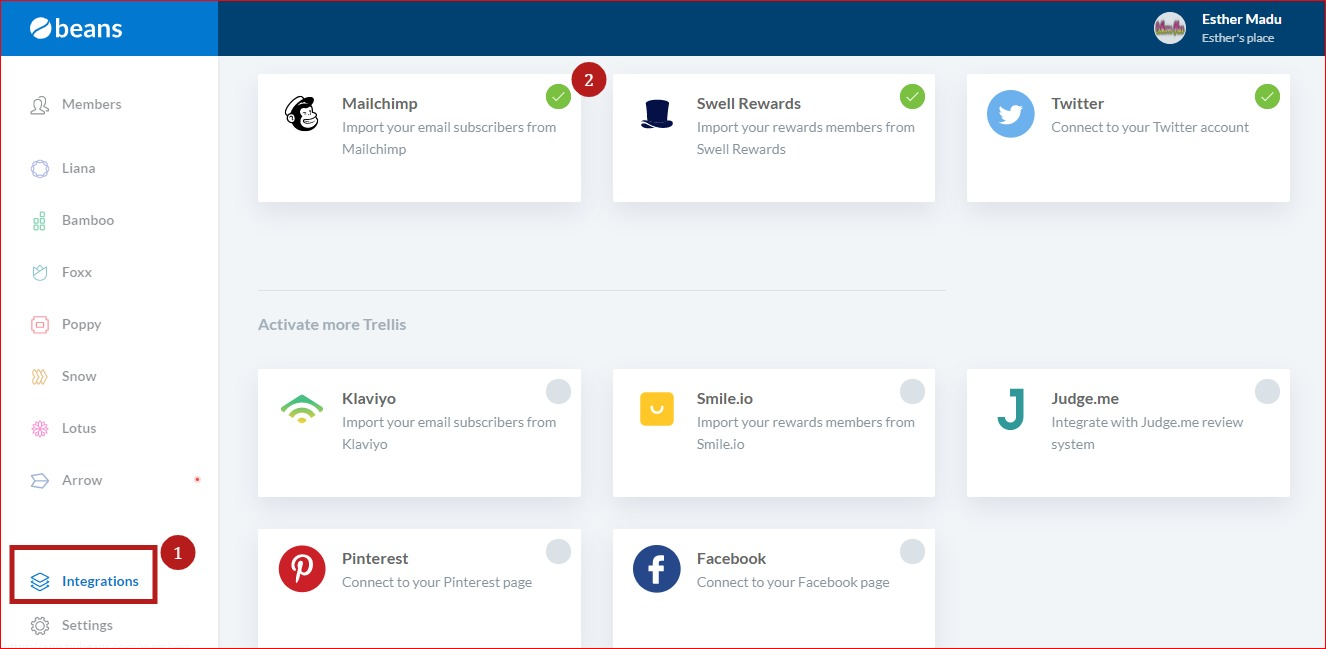Select Bamboo in the sidebar

tap(88, 220)
